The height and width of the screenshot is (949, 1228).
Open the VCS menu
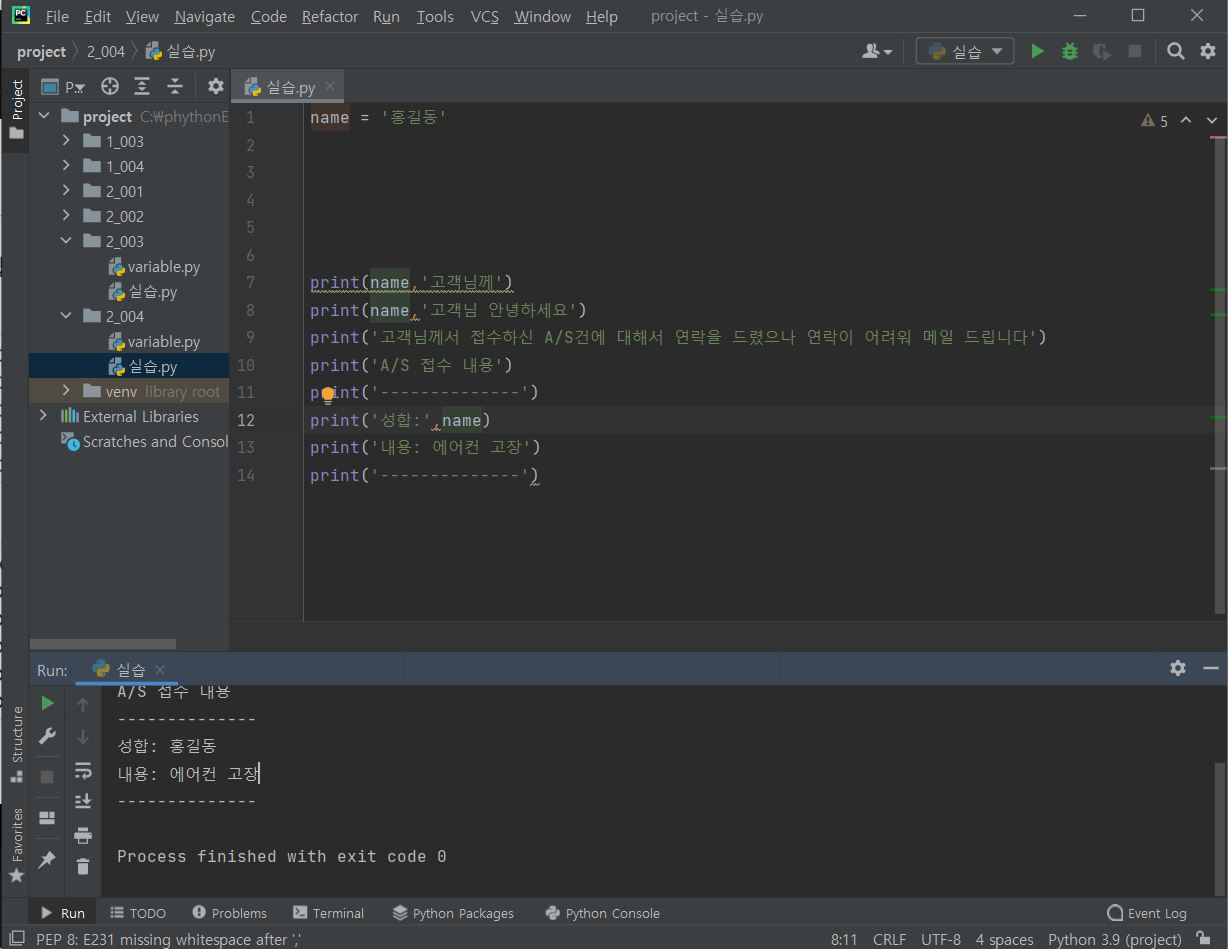[x=484, y=17]
